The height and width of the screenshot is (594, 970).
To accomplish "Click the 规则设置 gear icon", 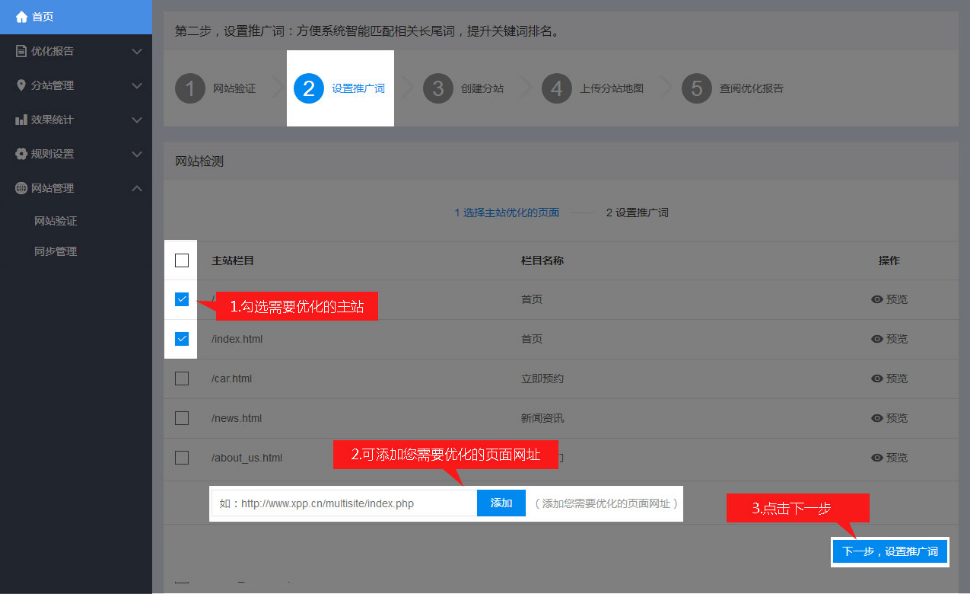I will click(17, 153).
